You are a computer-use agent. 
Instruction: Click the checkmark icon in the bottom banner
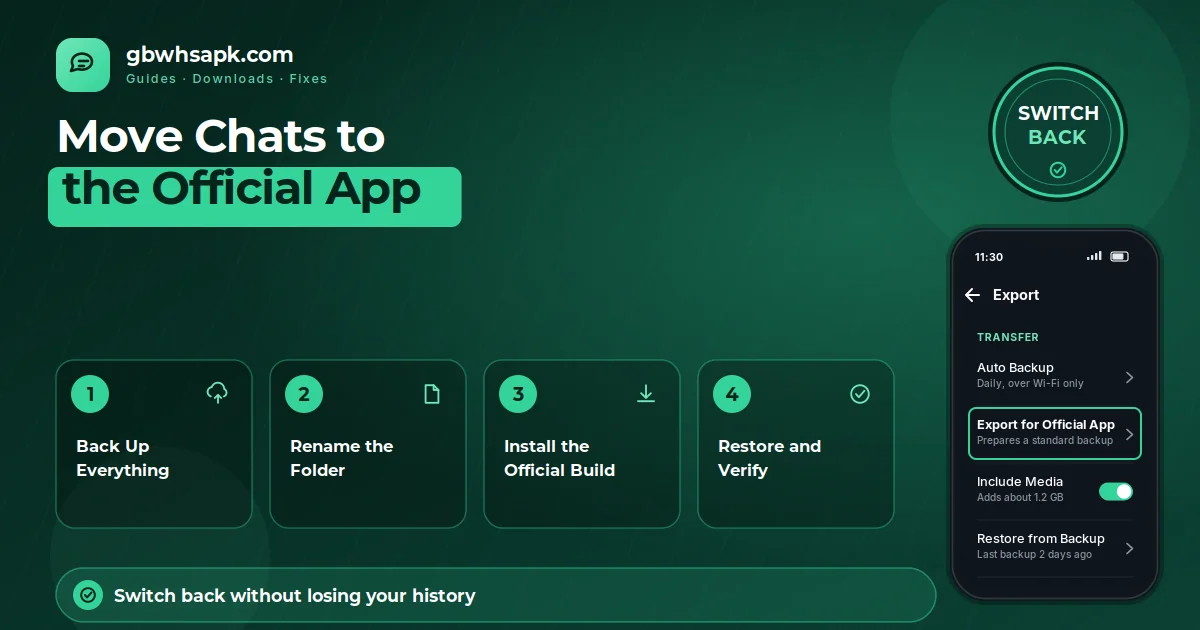(x=88, y=596)
